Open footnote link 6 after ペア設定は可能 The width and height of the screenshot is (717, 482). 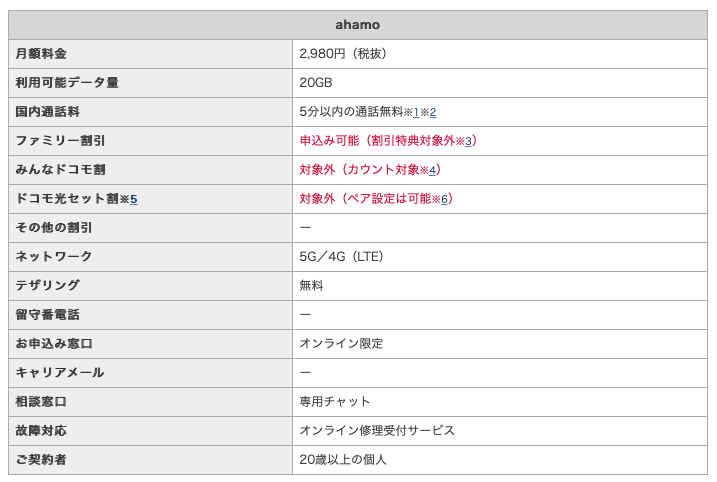444,199
